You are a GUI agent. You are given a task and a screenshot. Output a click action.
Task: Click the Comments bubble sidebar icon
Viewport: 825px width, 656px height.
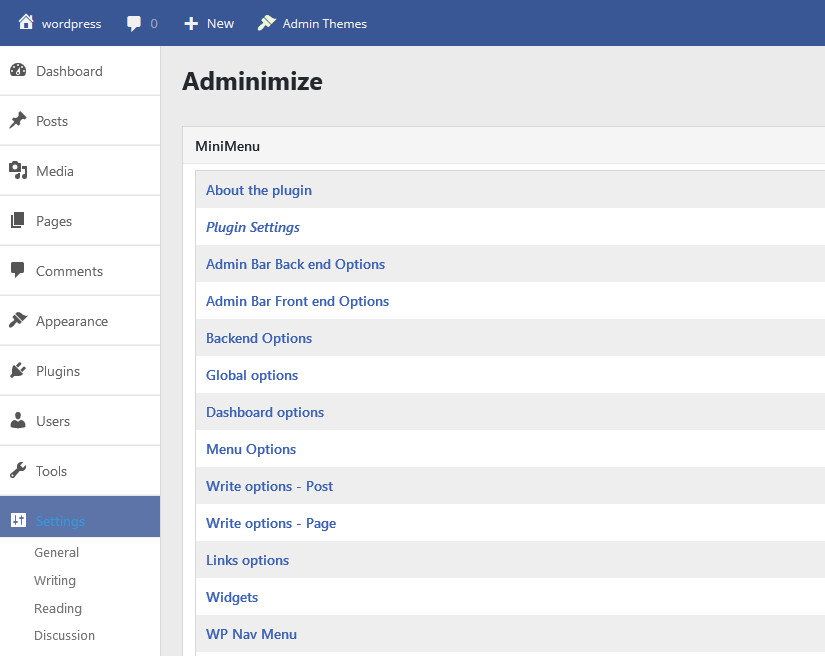point(18,271)
